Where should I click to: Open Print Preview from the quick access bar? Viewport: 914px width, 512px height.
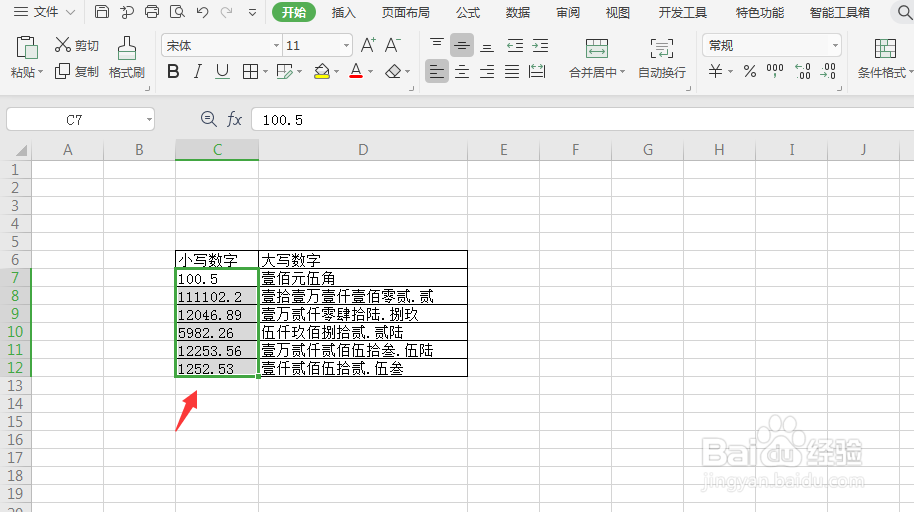point(177,12)
